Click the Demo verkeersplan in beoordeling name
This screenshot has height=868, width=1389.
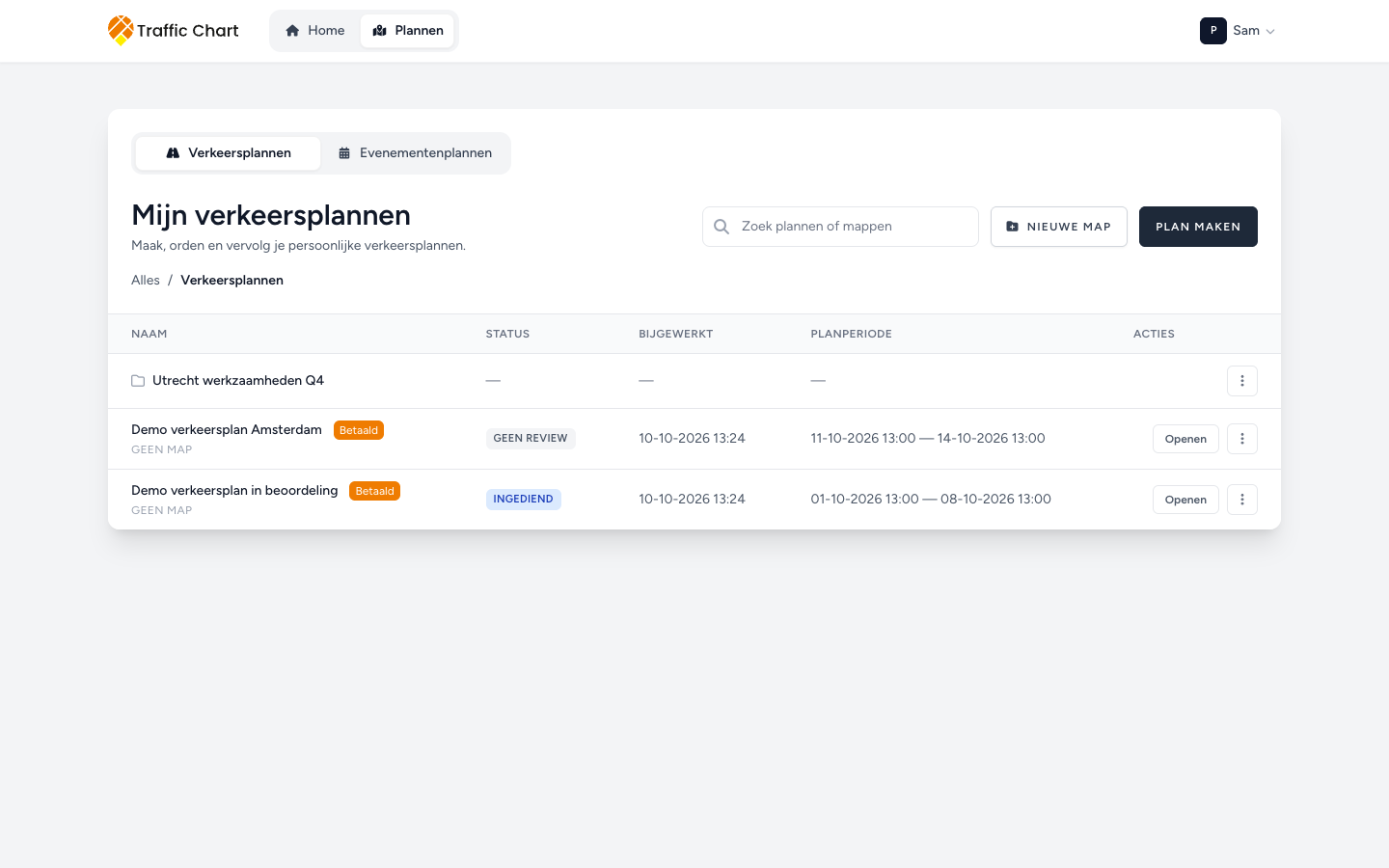(x=234, y=491)
